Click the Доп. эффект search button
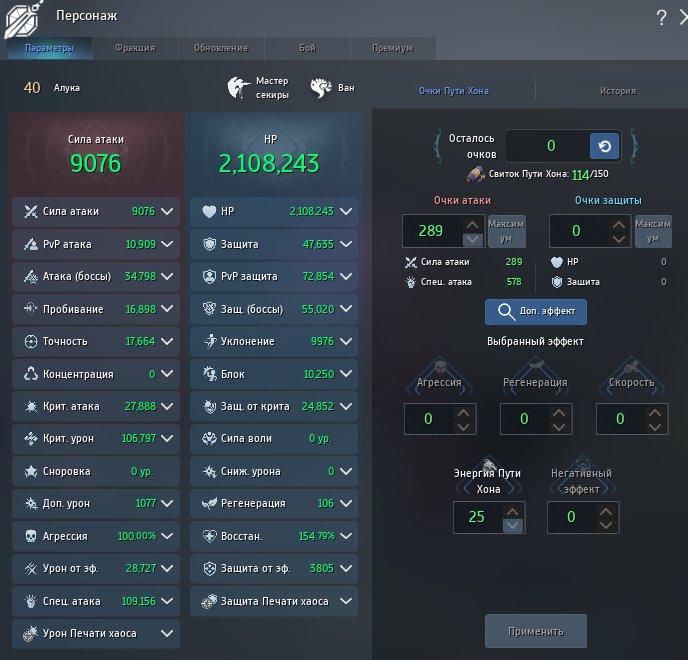The width and height of the screenshot is (688, 660). [x=536, y=312]
